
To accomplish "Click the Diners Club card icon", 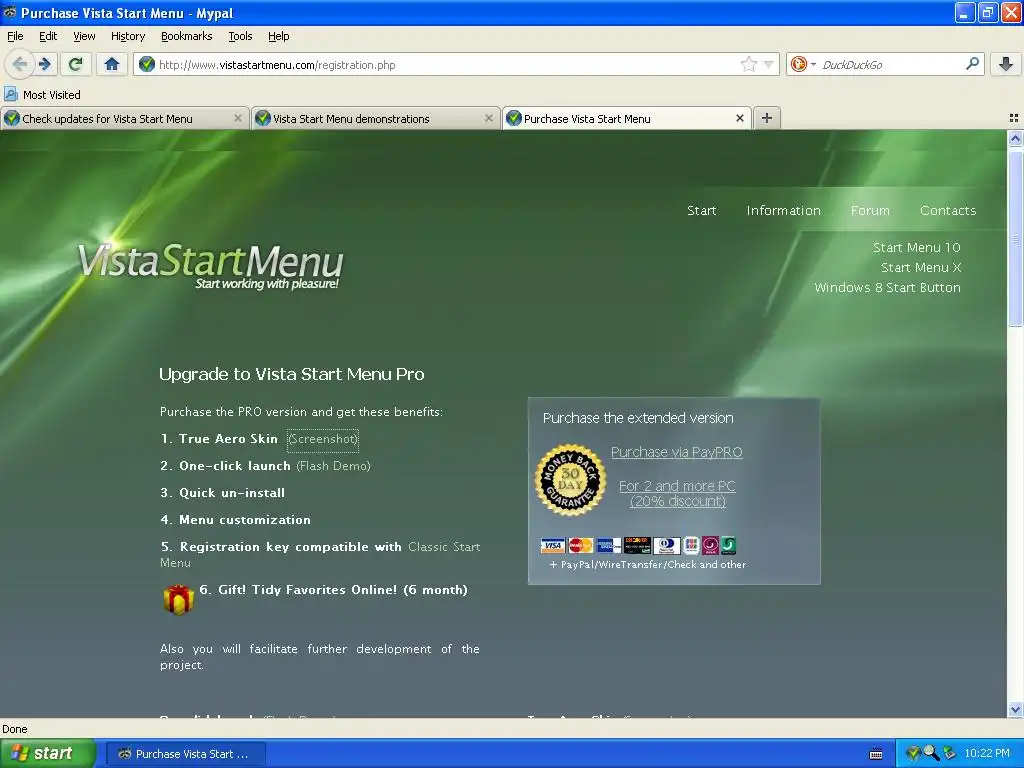I will tap(666, 545).
